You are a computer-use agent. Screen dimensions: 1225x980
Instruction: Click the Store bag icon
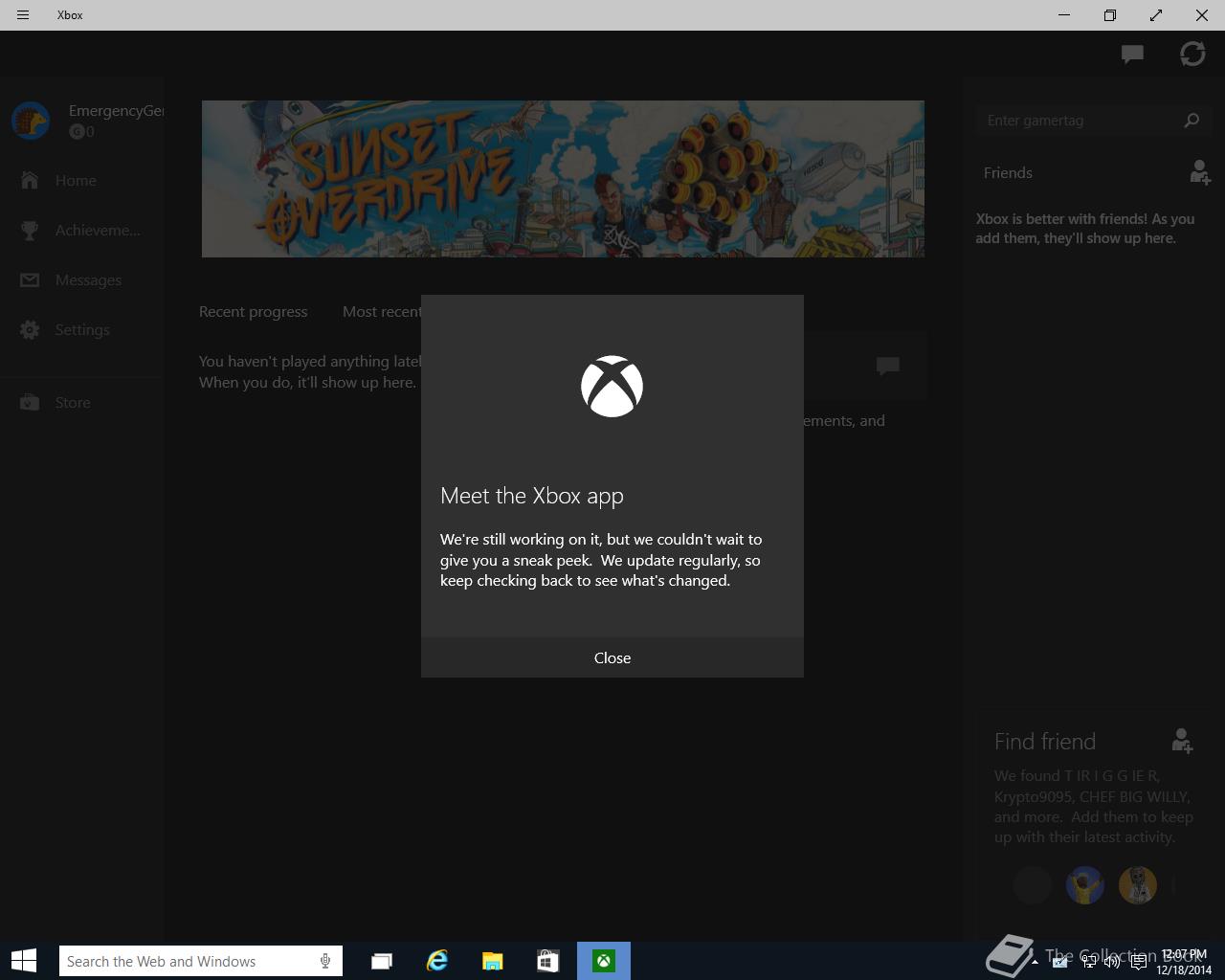click(x=30, y=402)
